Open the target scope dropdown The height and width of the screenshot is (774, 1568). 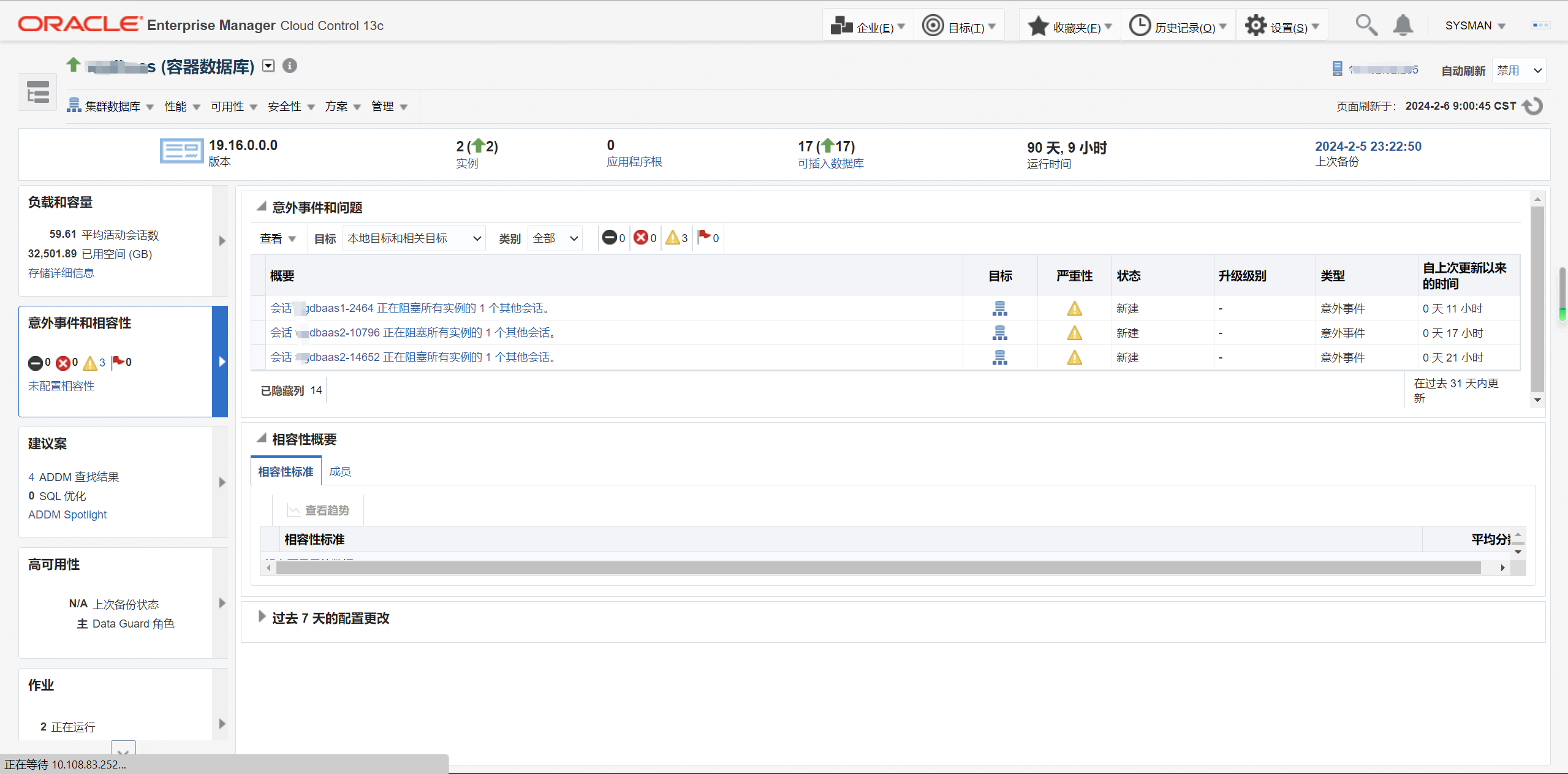[414, 238]
